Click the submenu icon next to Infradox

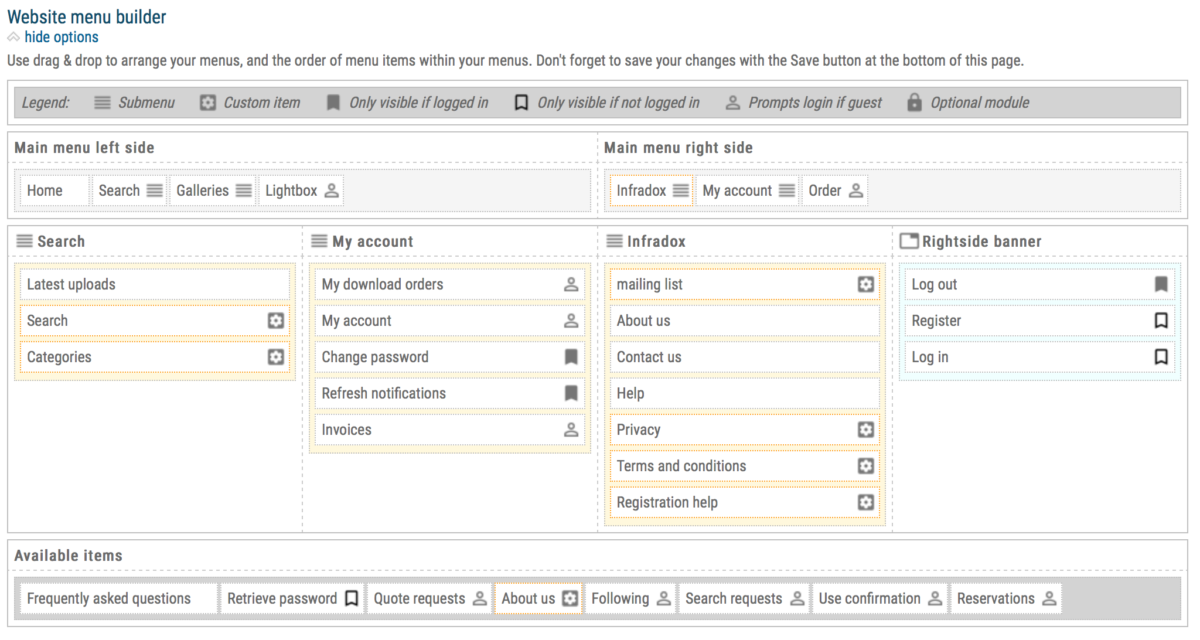tap(682, 190)
